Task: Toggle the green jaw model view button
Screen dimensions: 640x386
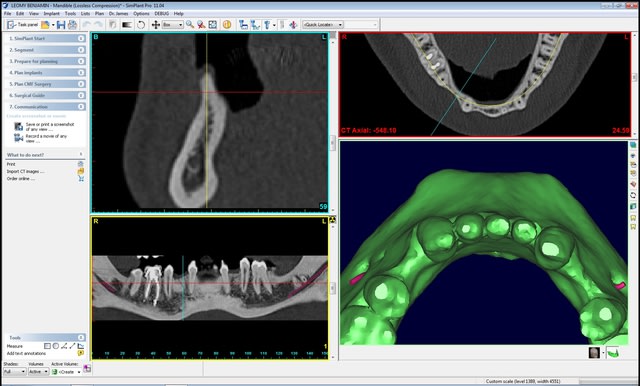Action: click(x=613, y=353)
